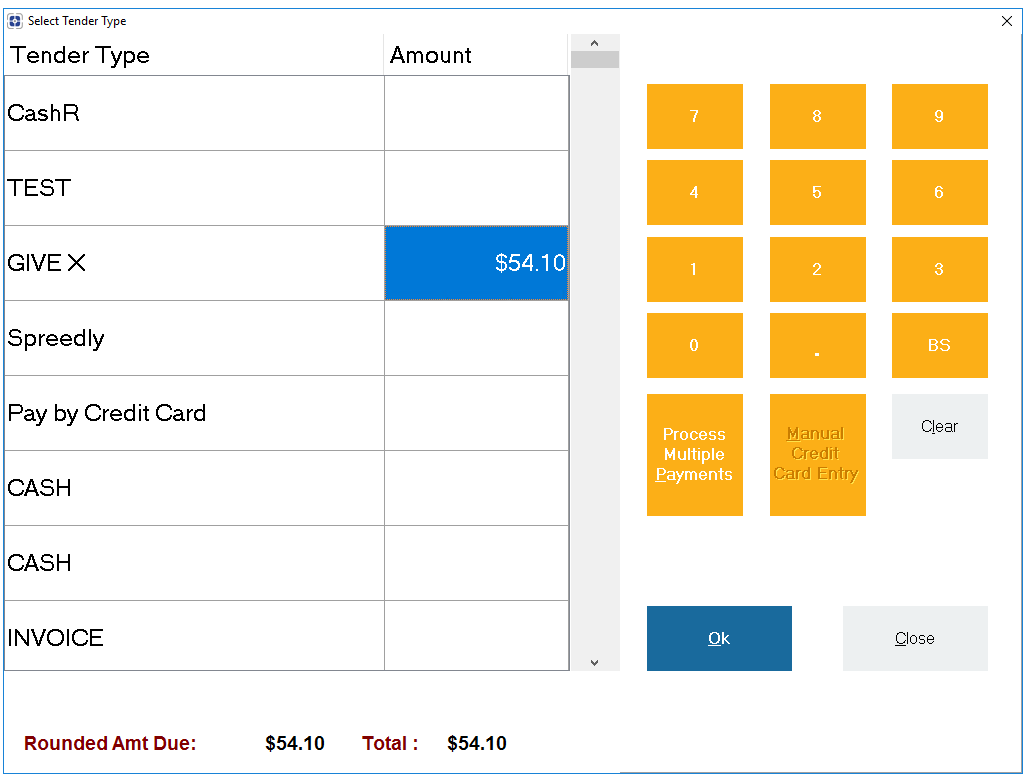Confirm payment with the Ok button
The height and width of the screenshot is (784, 1032).
[718, 638]
